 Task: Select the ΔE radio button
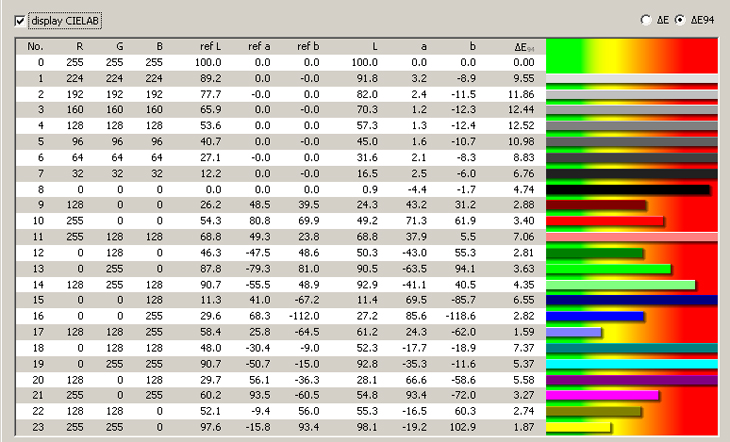click(645, 20)
